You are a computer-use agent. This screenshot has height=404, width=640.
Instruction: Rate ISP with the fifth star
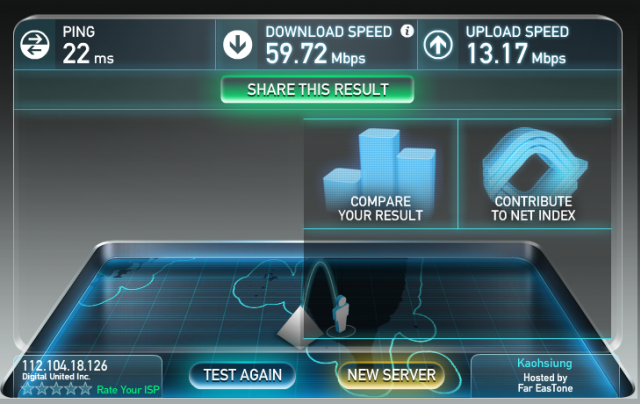tap(85, 389)
